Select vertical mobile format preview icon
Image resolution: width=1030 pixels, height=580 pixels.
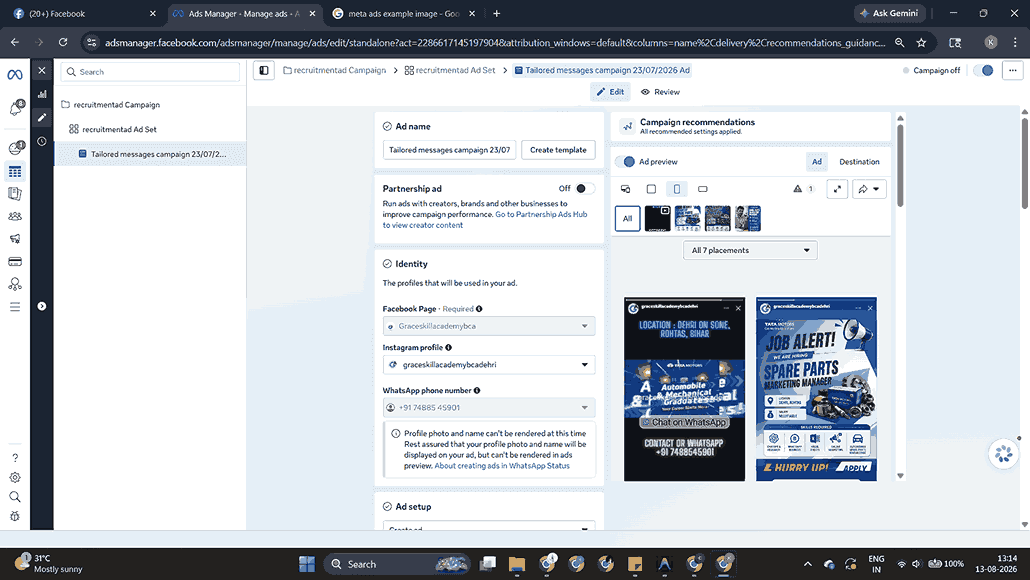click(677, 189)
